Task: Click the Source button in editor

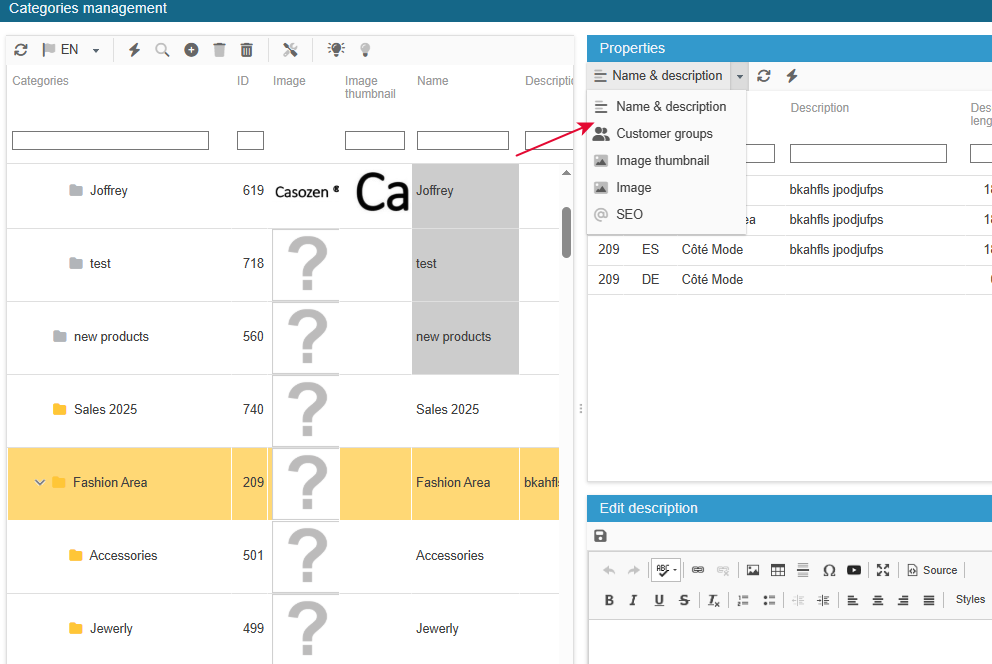Action: click(933, 570)
